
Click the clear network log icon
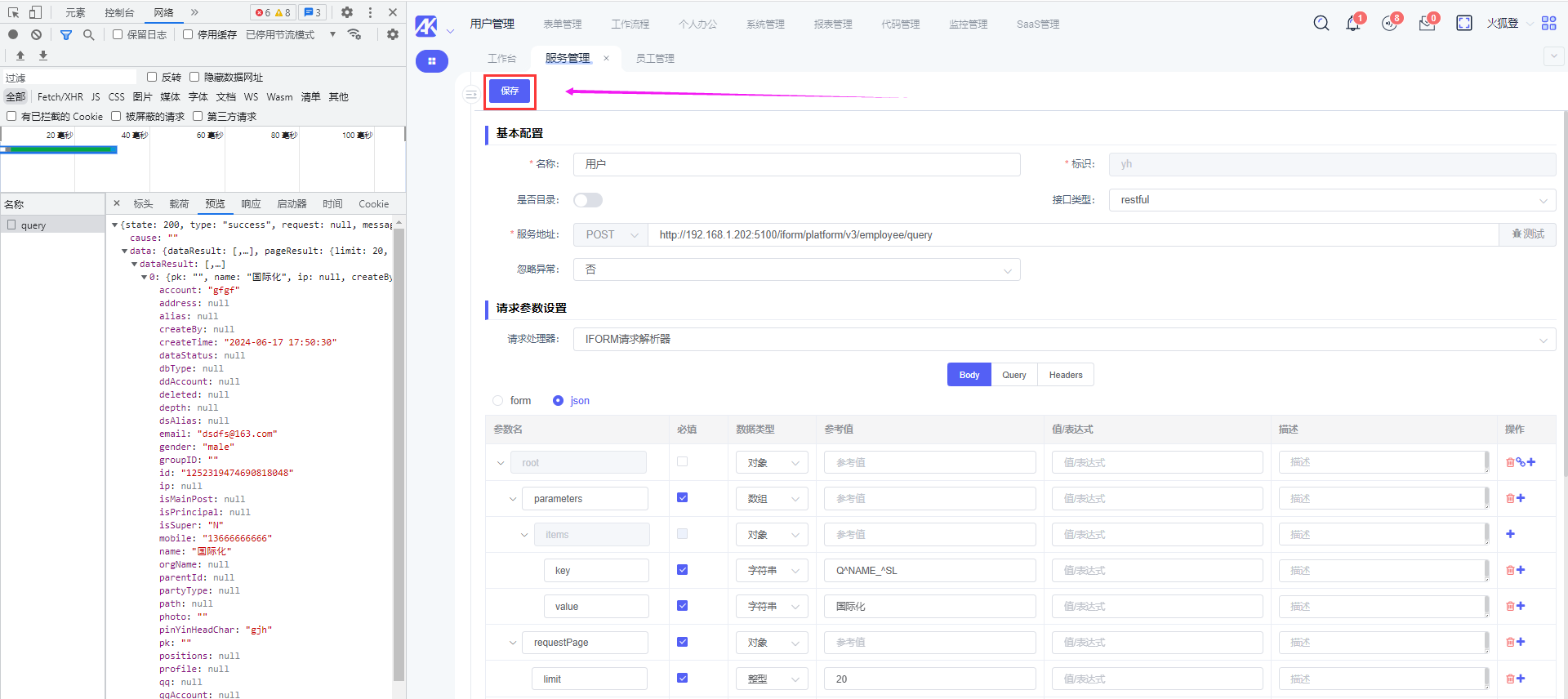pos(37,34)
